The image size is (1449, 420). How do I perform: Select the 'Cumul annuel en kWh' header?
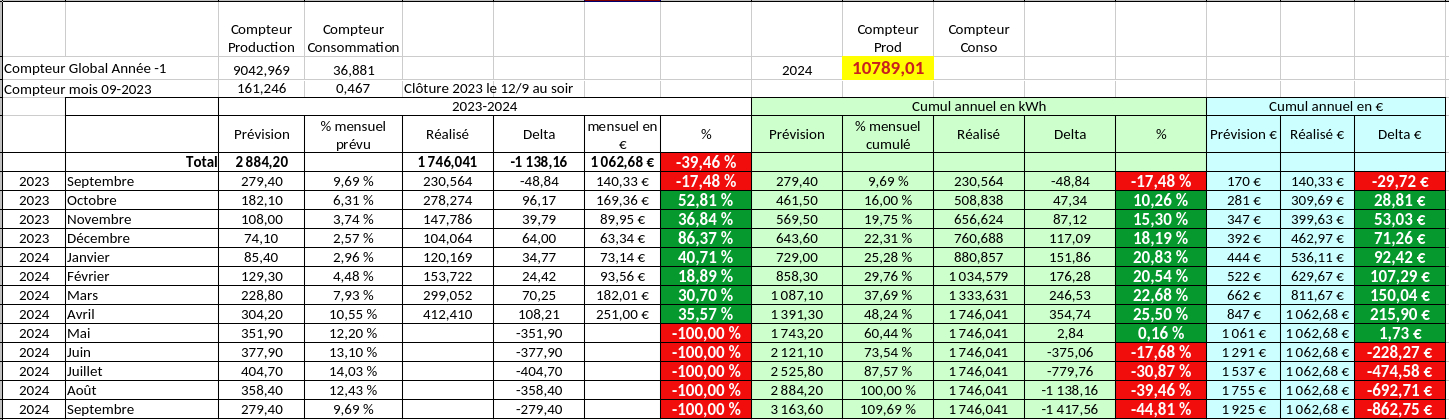coord(978,106)
